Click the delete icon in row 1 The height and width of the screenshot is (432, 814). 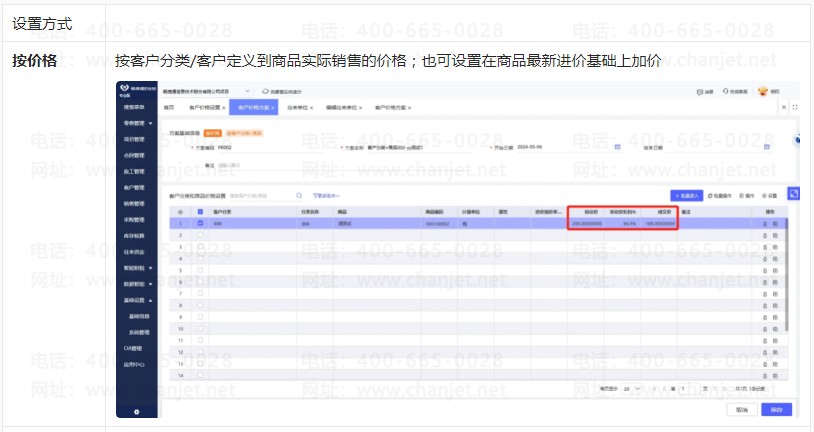(765, 224)
